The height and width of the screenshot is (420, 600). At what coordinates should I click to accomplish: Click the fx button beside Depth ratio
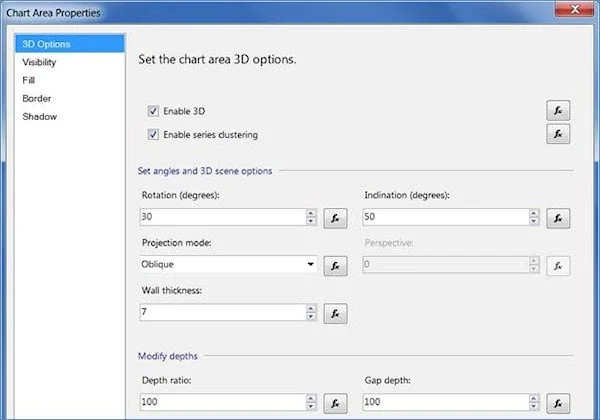(x=335, y=404)
